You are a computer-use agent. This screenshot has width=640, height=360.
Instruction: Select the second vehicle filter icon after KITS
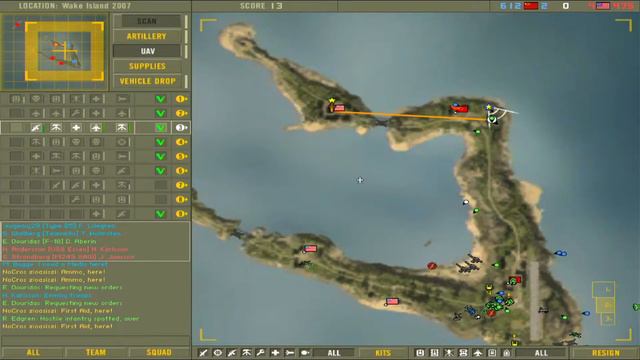click(434, 353)
